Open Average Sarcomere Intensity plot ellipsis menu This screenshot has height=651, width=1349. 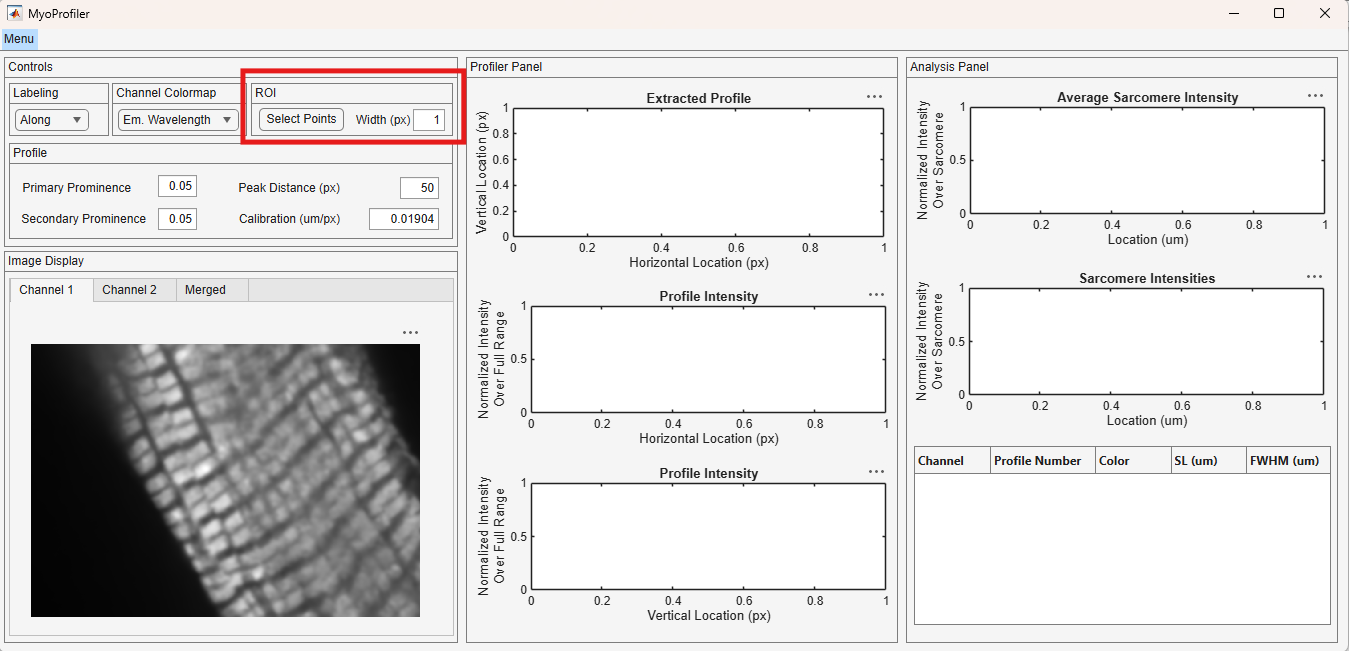tap(1315, 96)
